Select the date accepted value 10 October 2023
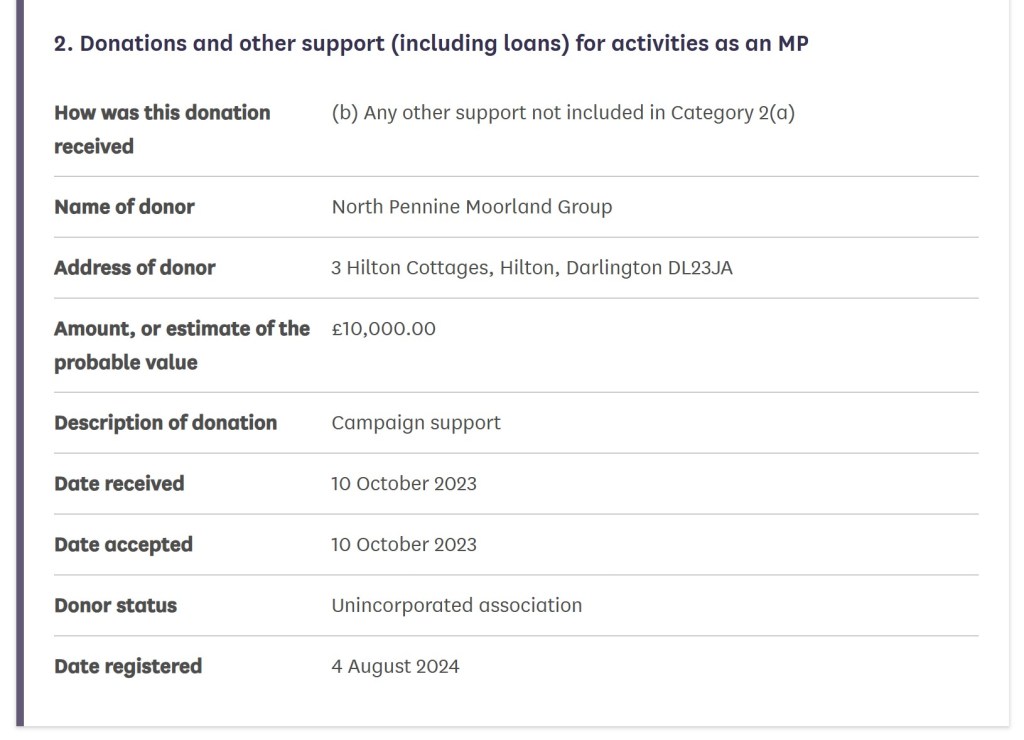 404,545
